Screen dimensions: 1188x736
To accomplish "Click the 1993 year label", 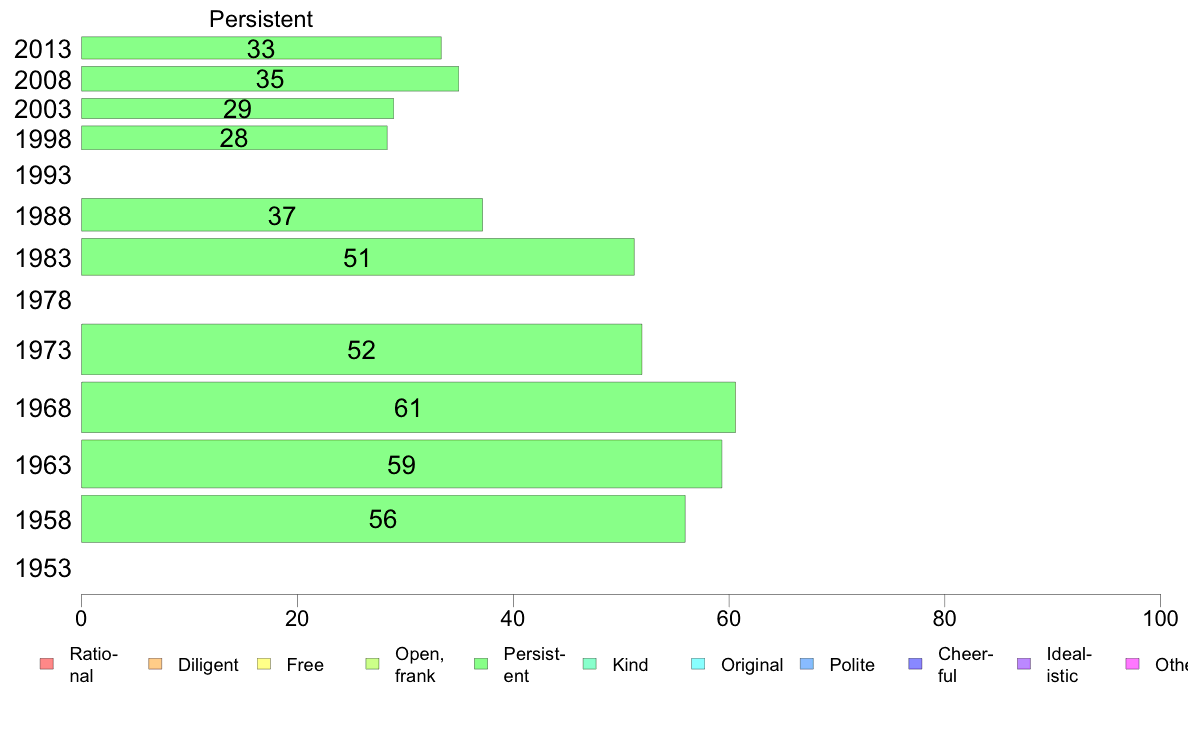I will (x=43, y=175).
